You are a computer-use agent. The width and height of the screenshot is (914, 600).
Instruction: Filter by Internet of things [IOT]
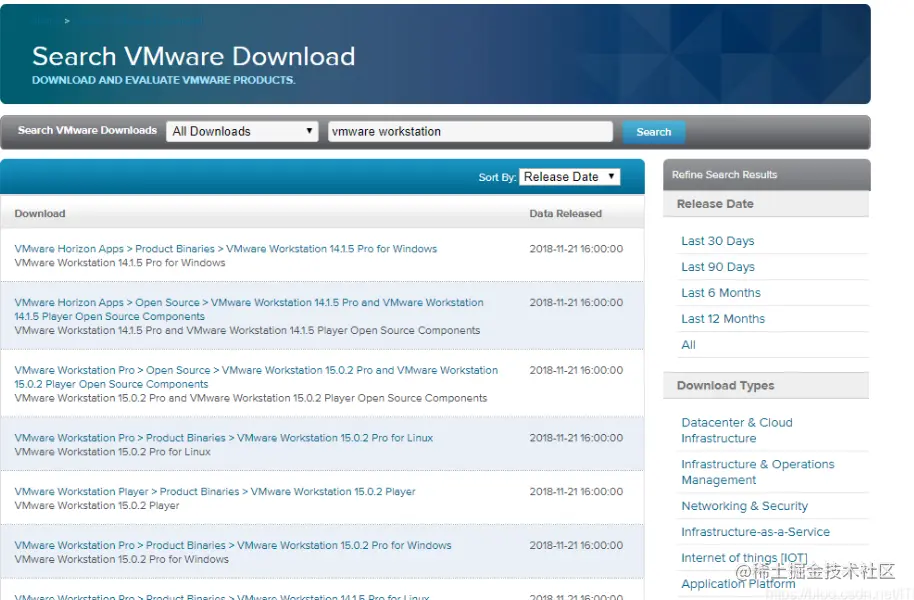click(x=744, y=558)
